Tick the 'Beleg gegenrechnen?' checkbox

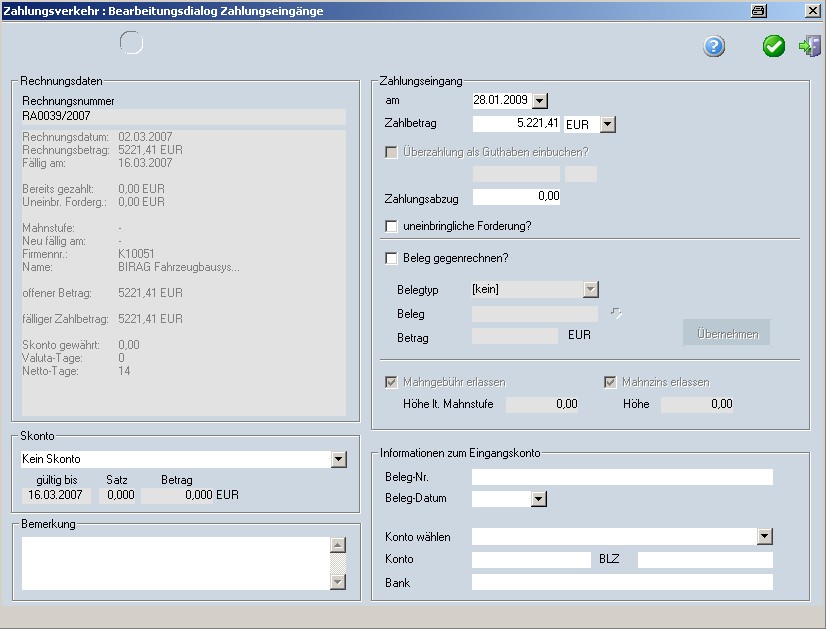pos(392,259)
